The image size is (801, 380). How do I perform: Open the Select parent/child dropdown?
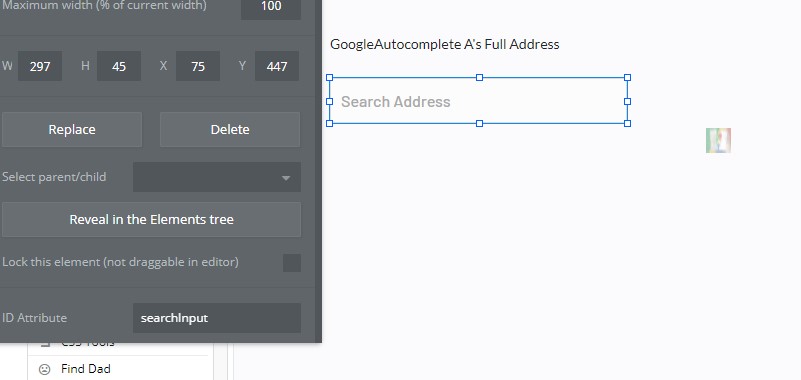[217, 177]
